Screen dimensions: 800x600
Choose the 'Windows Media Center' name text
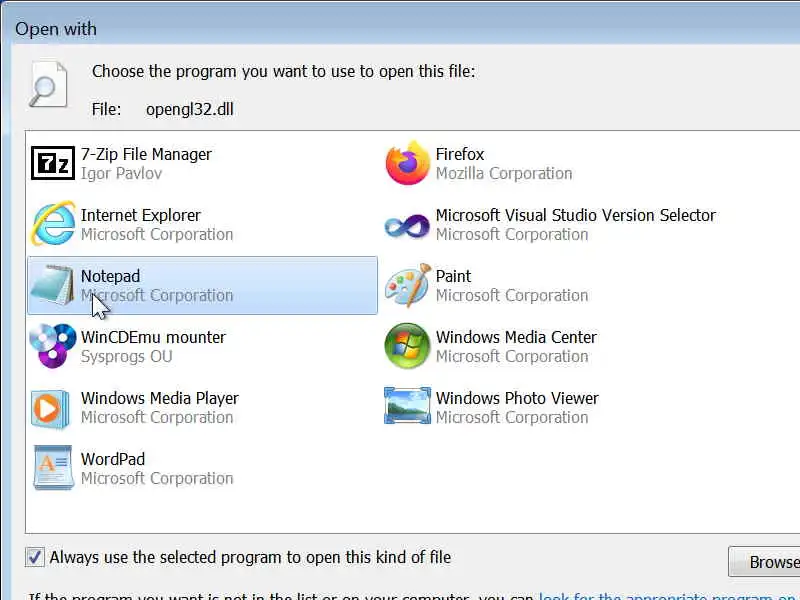[516, 337]
